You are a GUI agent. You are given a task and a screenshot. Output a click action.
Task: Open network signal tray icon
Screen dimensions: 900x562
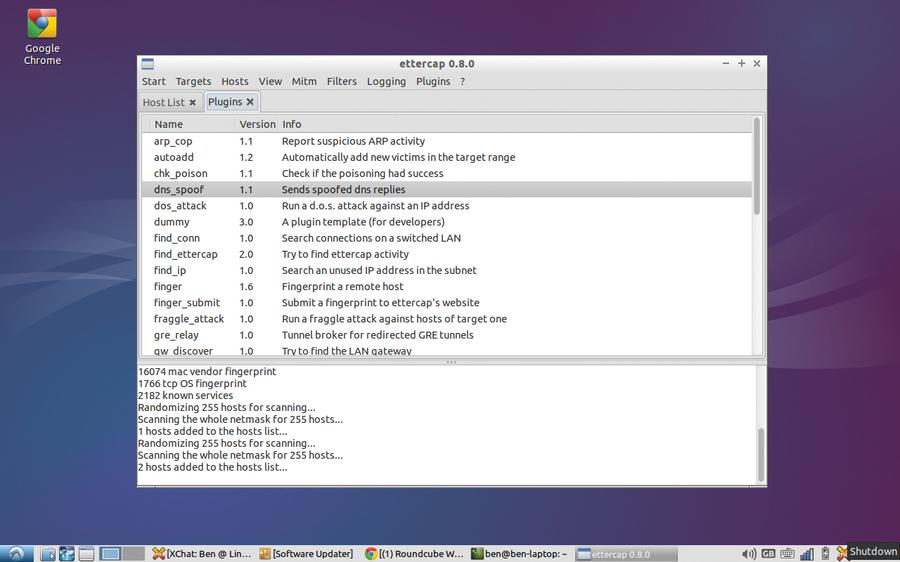(806, 554)
